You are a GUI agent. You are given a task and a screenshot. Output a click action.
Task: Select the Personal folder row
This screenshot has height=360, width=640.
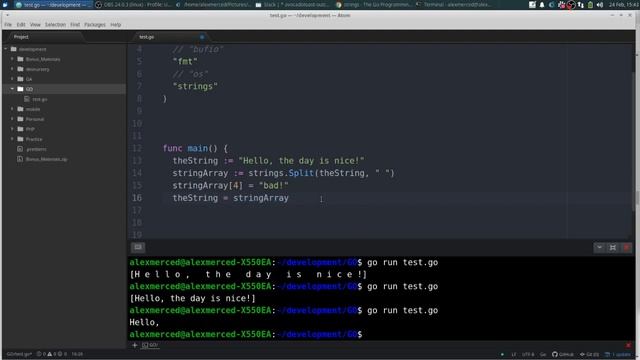pyautogui.click(x=64, y=119)
